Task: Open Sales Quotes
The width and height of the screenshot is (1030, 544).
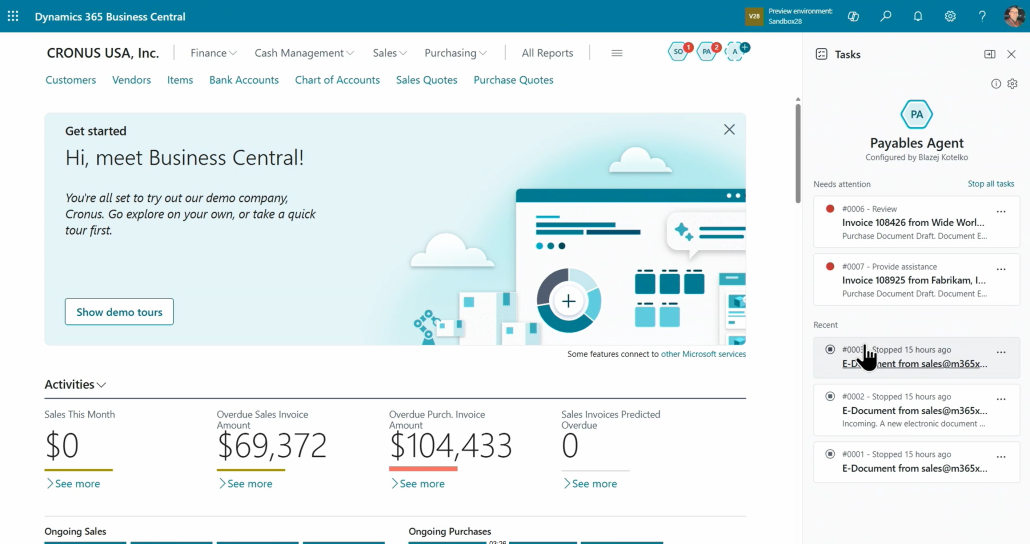Action: [x=426, y=80]
